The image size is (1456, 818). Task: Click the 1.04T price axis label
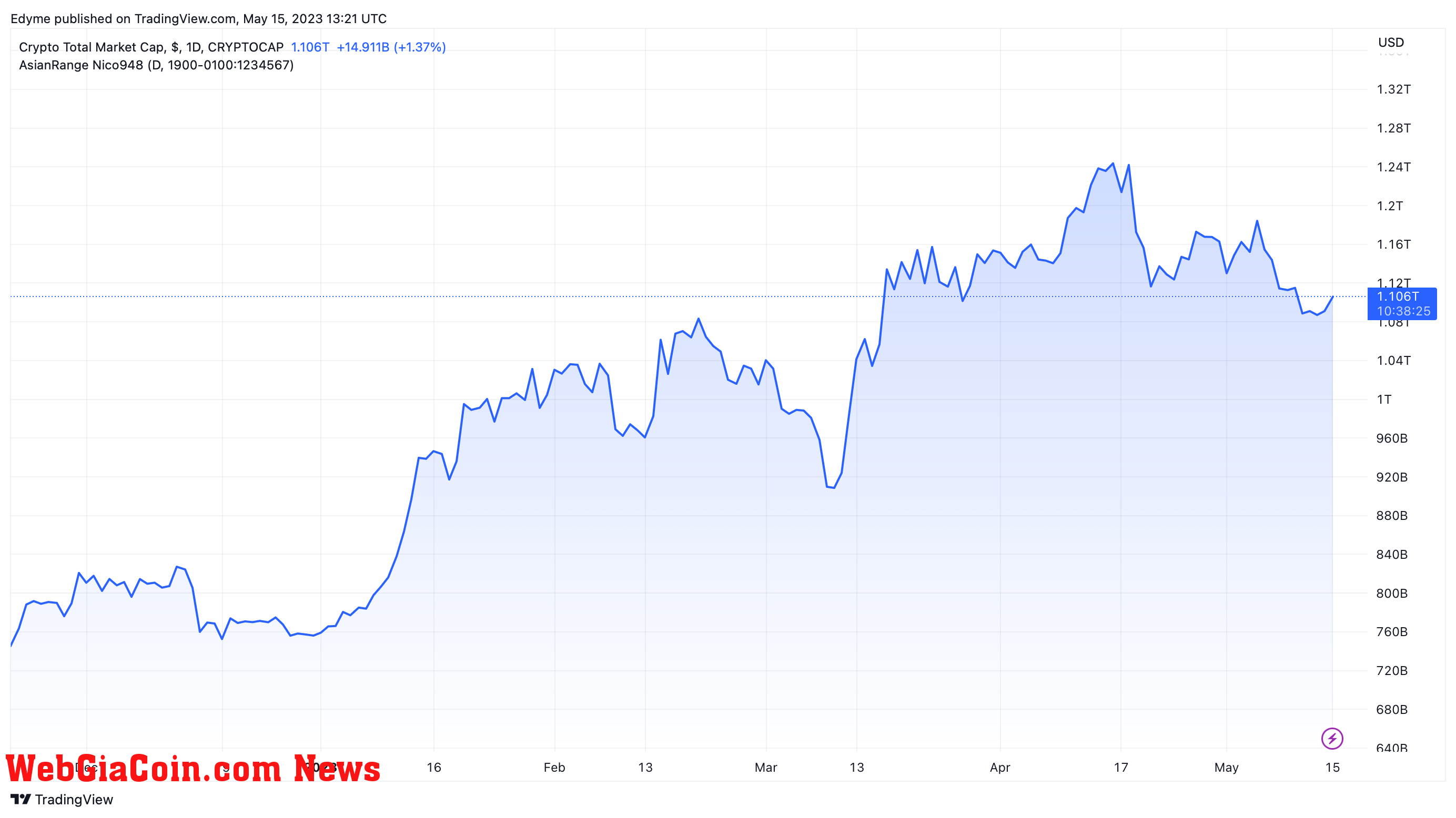click(x=1393, y=361)
